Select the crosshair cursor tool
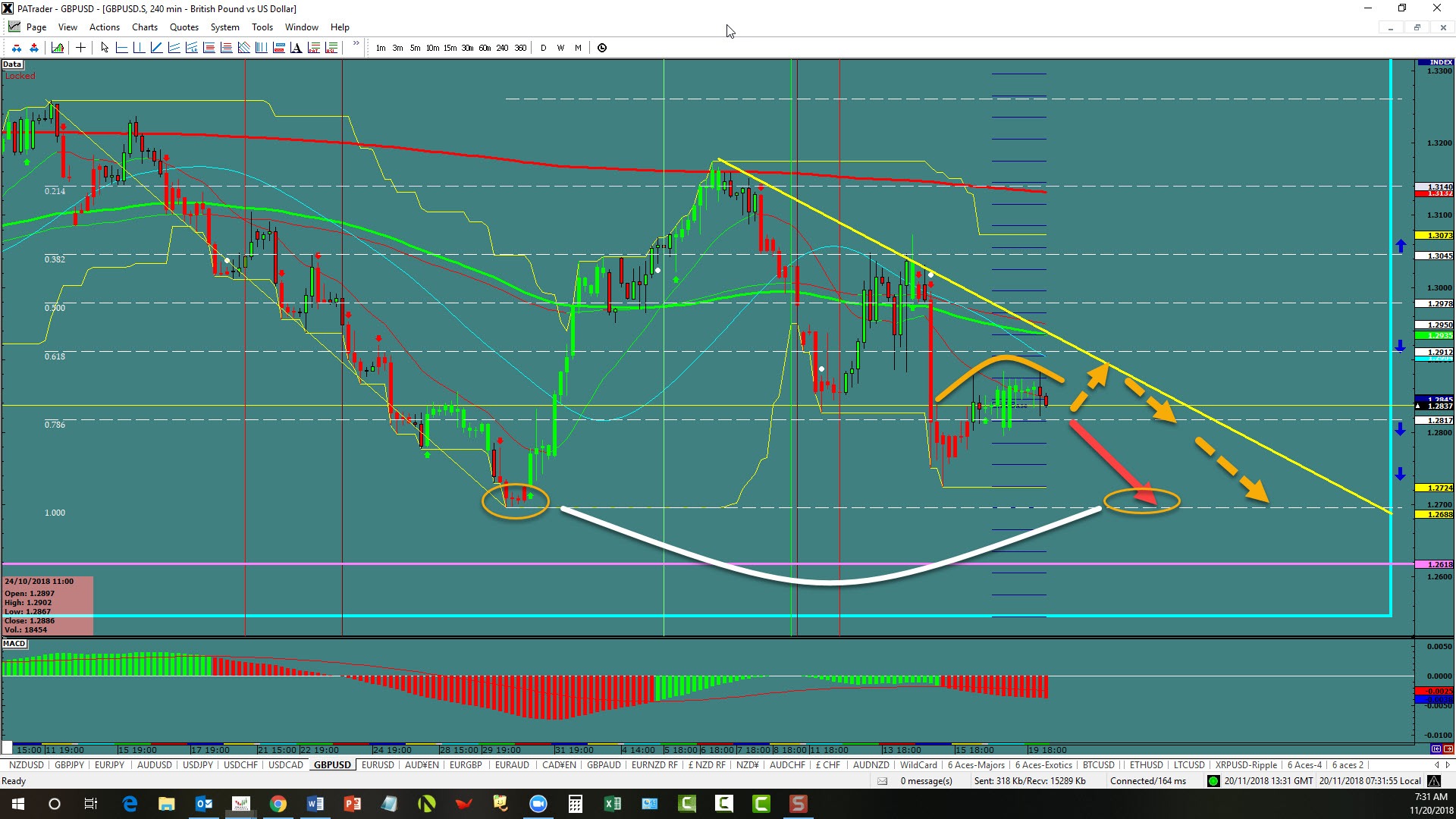Screen dimensions: 1456x819 (80, 48)
